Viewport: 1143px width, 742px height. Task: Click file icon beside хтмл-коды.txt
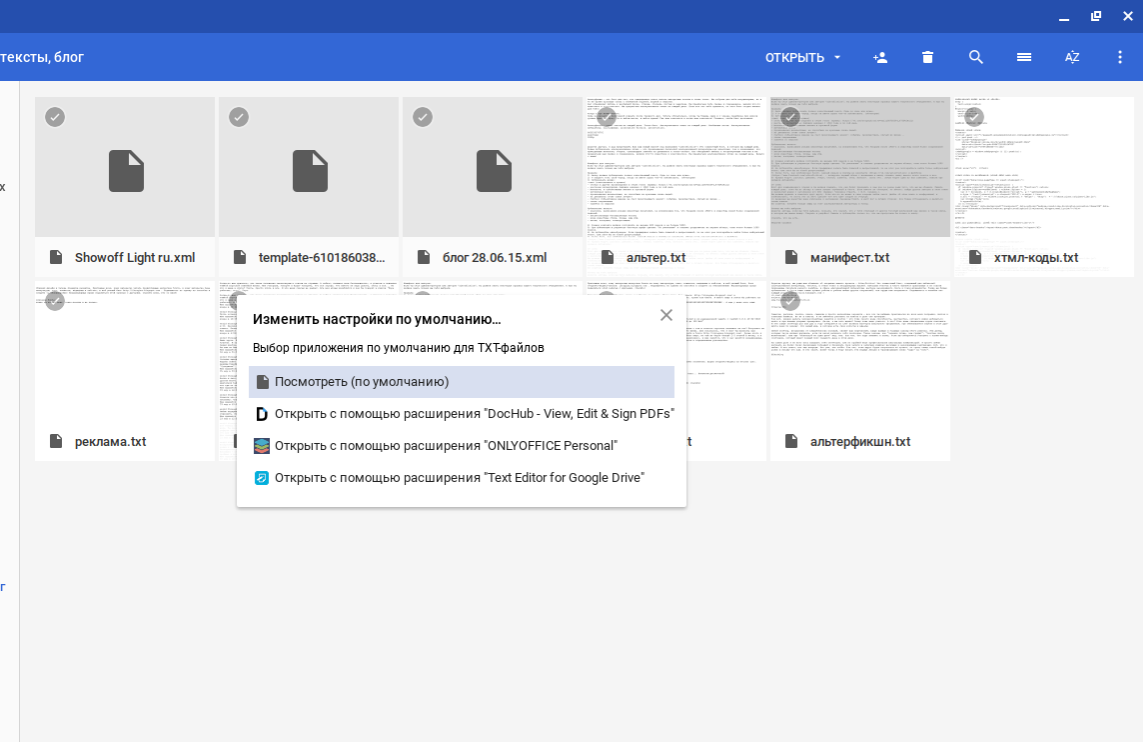(x=975, y=257)
